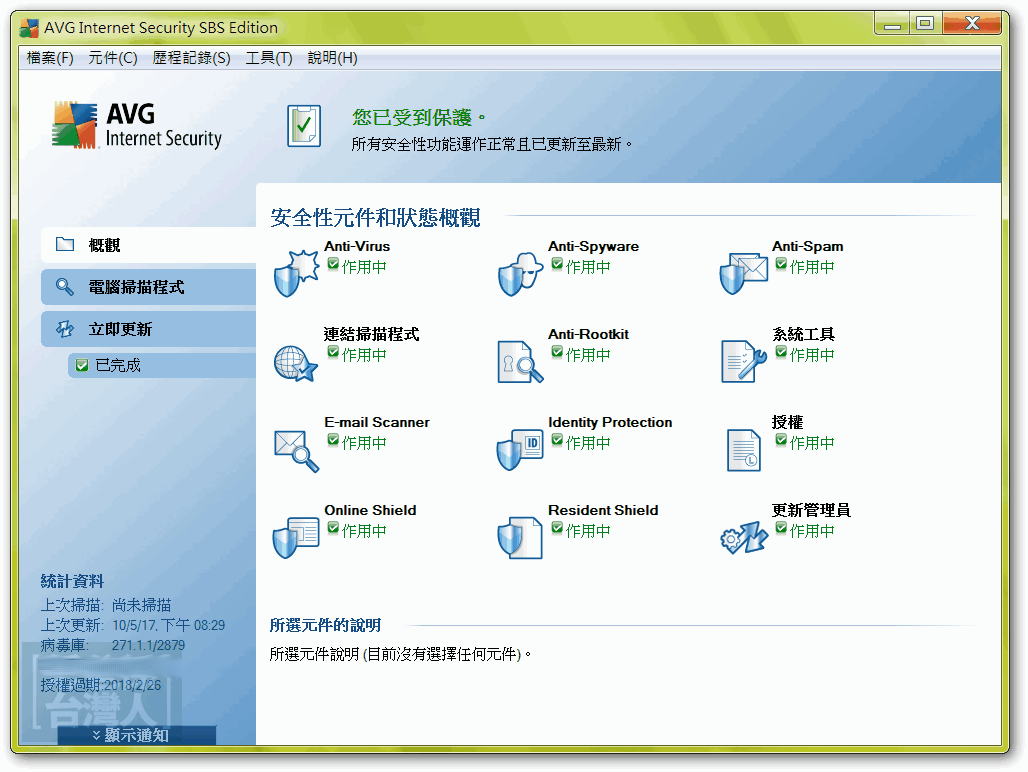
Task: Click the 統計資料 heading
Action: click(x=72, y=581)
